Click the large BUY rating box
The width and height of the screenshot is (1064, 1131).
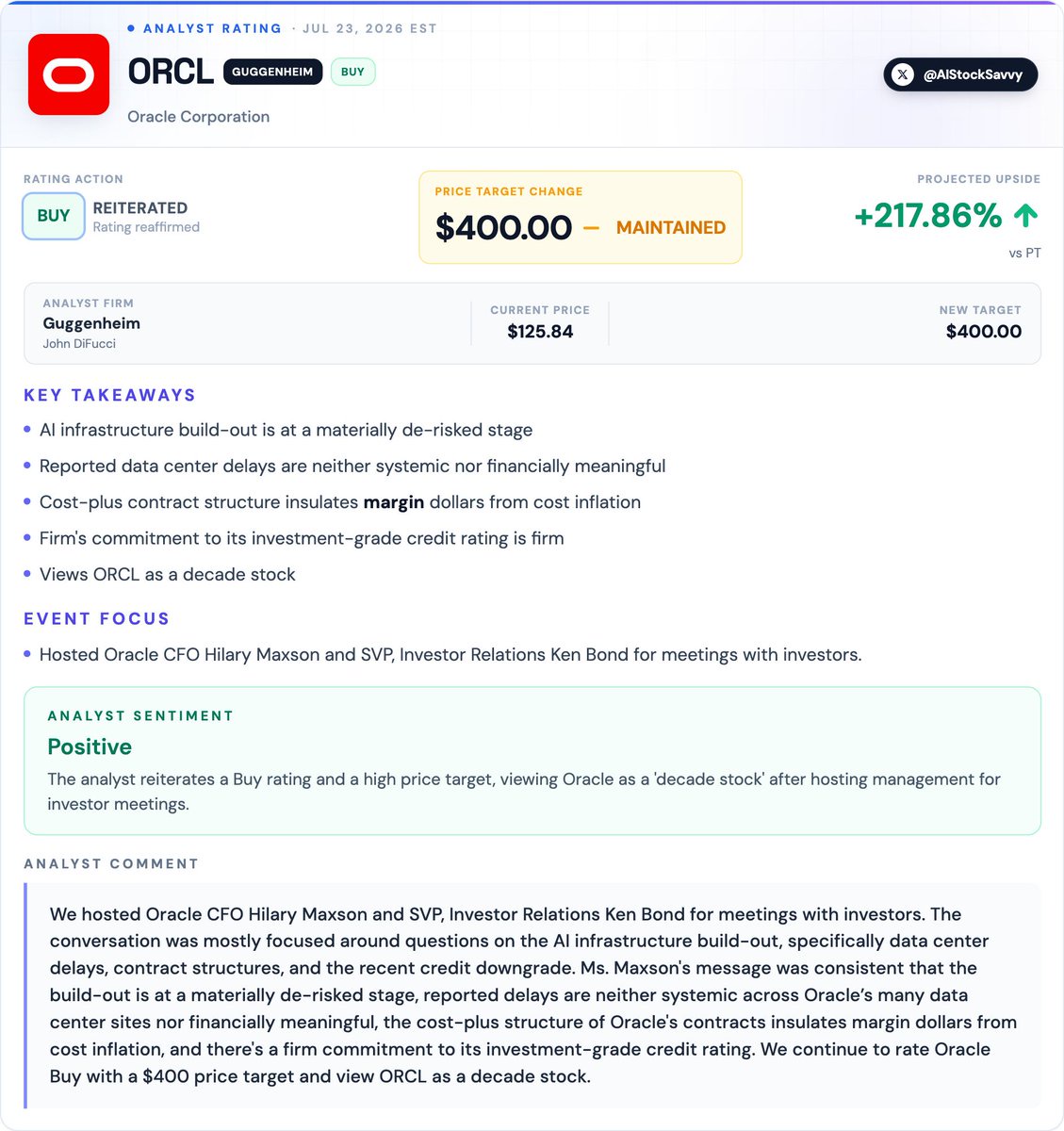pyautogui.click(x=54, y=216)
